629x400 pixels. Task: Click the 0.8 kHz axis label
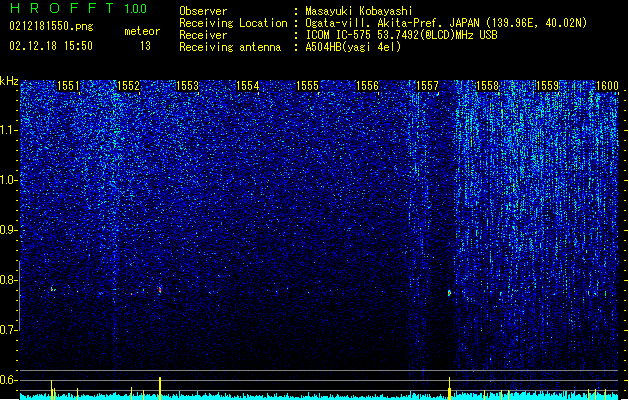point(9,280)
